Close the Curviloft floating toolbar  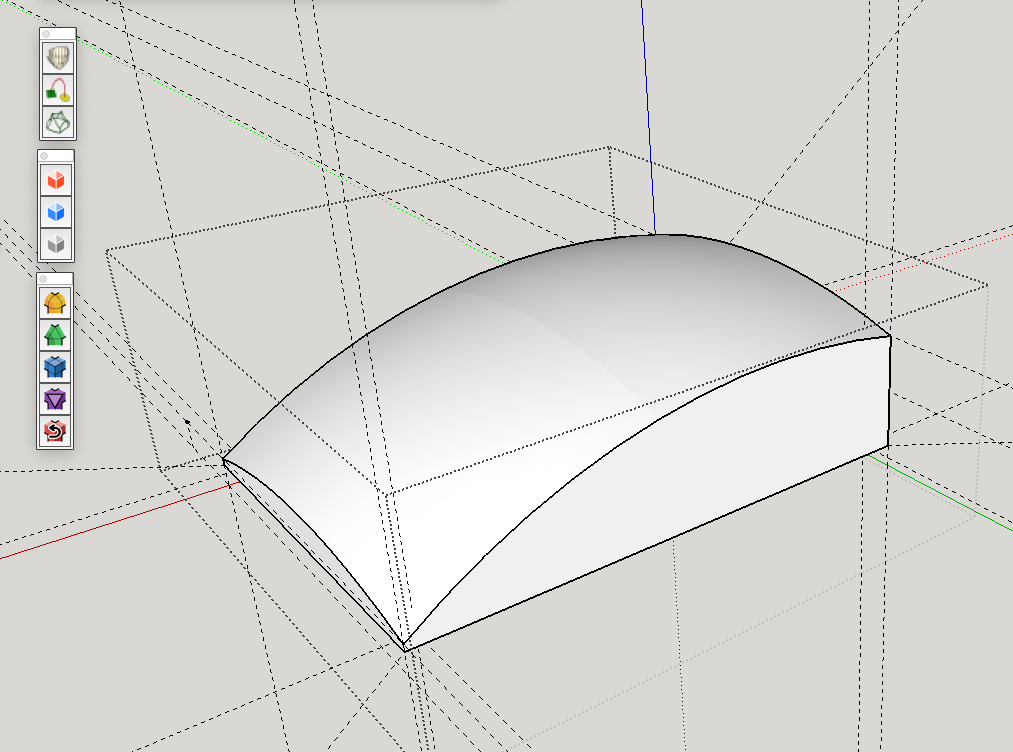tap(46, 34)
